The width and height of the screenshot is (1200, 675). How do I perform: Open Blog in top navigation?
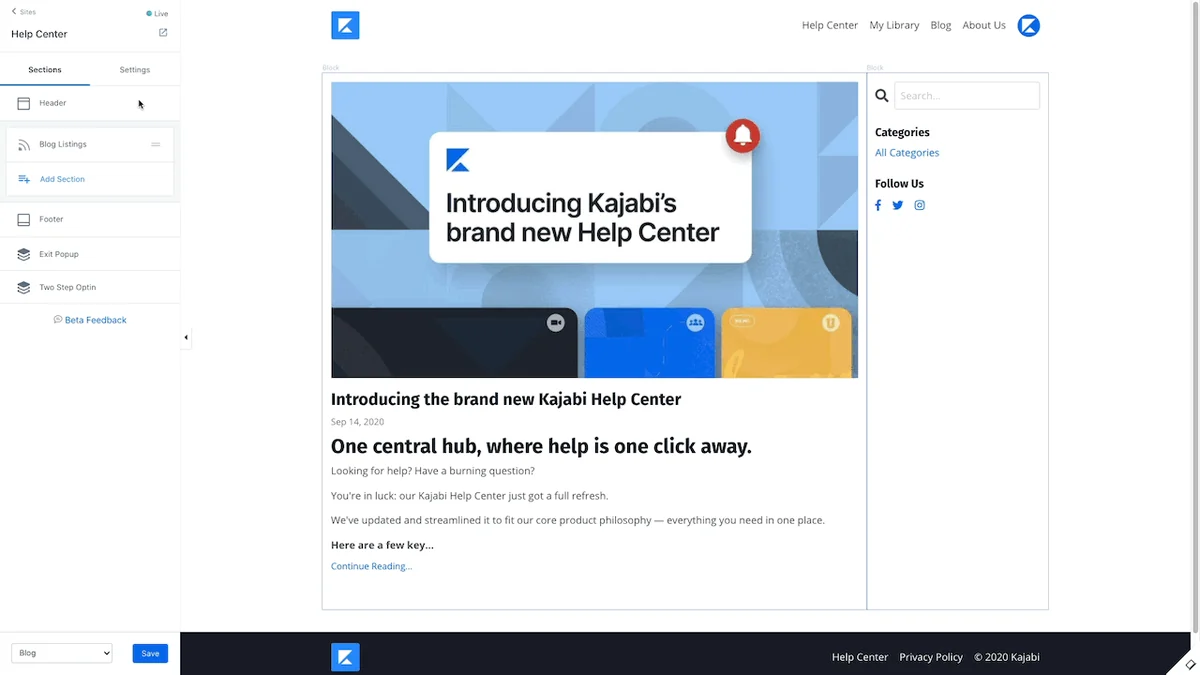click(941, 26)
